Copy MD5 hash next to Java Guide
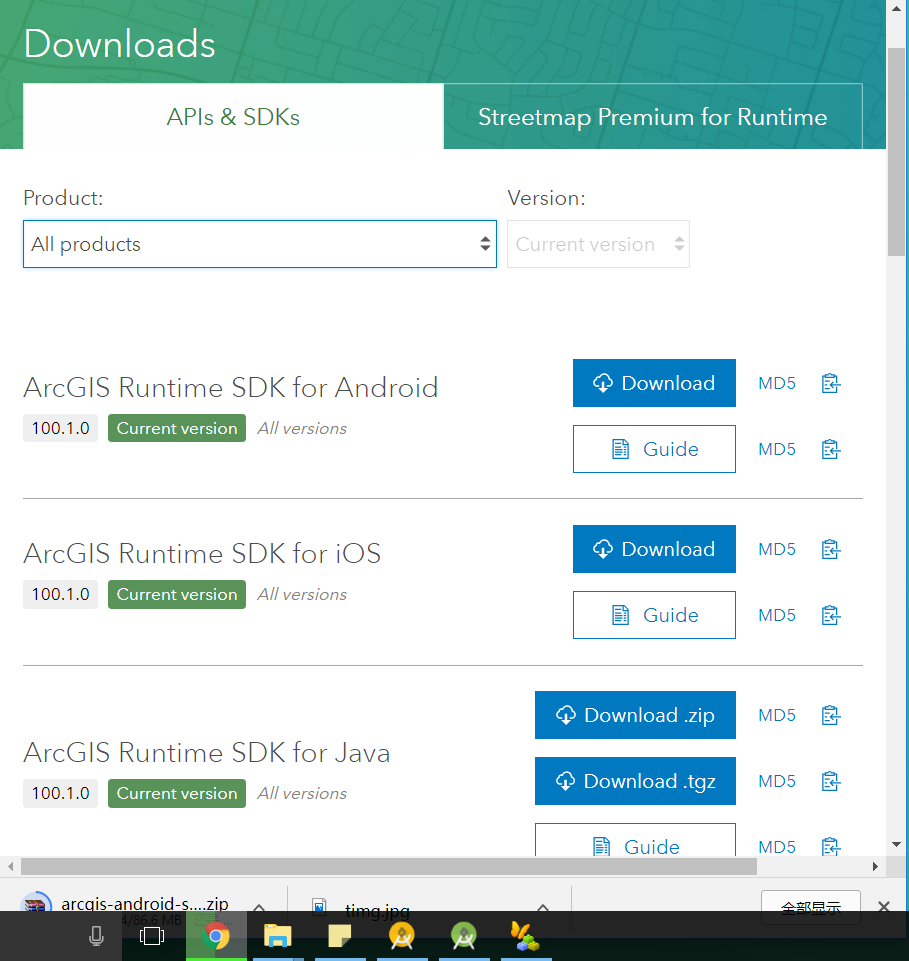 pos(830,847)
